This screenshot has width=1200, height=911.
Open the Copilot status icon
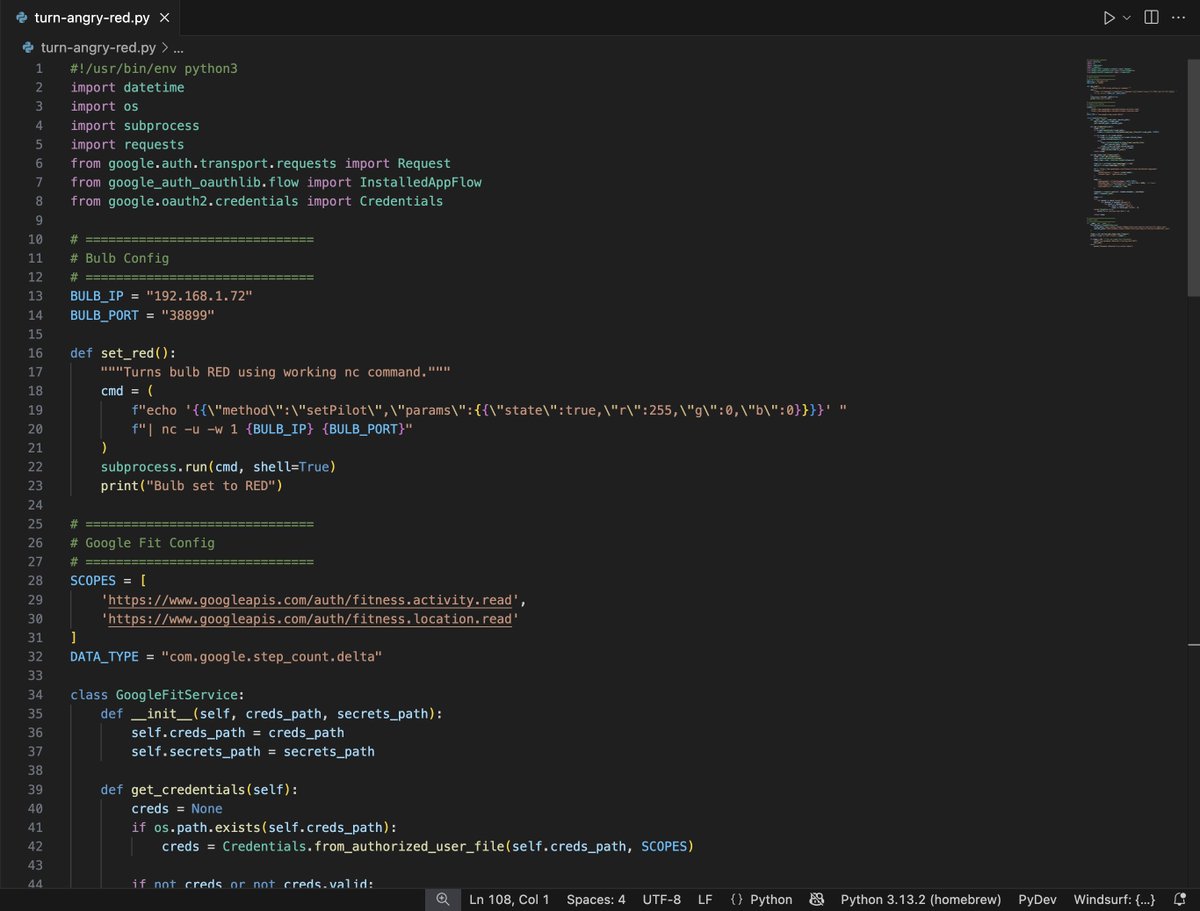click(x=816, y=899)
